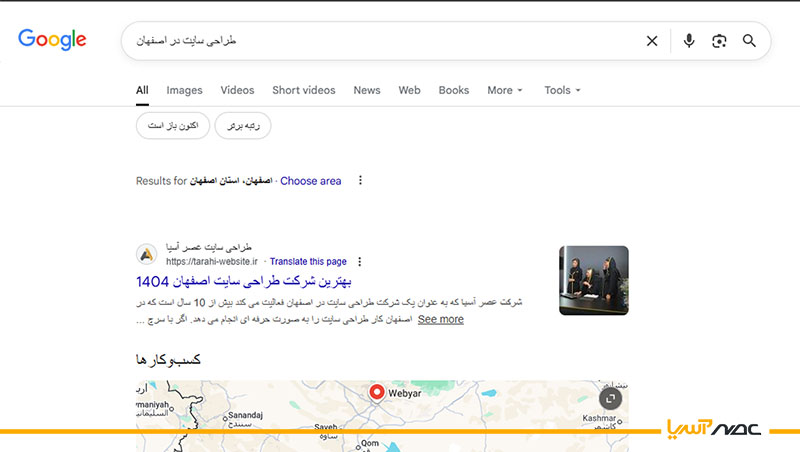This screenshot has width=800, height=452.
Task: Toggle the 'اکنون باز است' filter chip
Action: [173, 126]
